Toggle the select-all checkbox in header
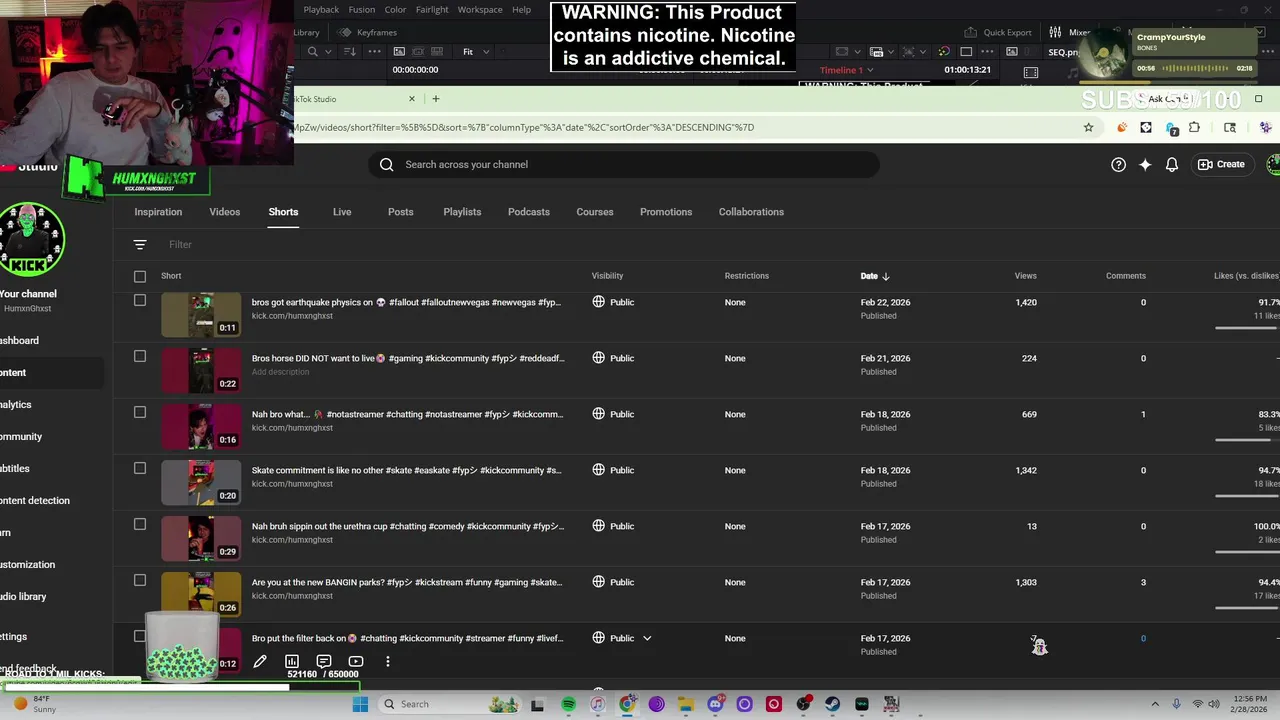Viewport: 1280px width, 720px height. 140,277
